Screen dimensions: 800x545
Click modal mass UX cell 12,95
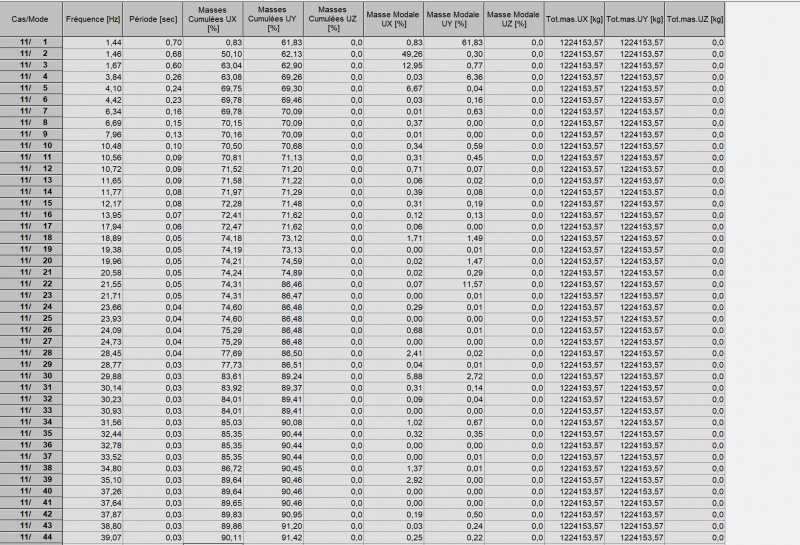coord(394,65)
